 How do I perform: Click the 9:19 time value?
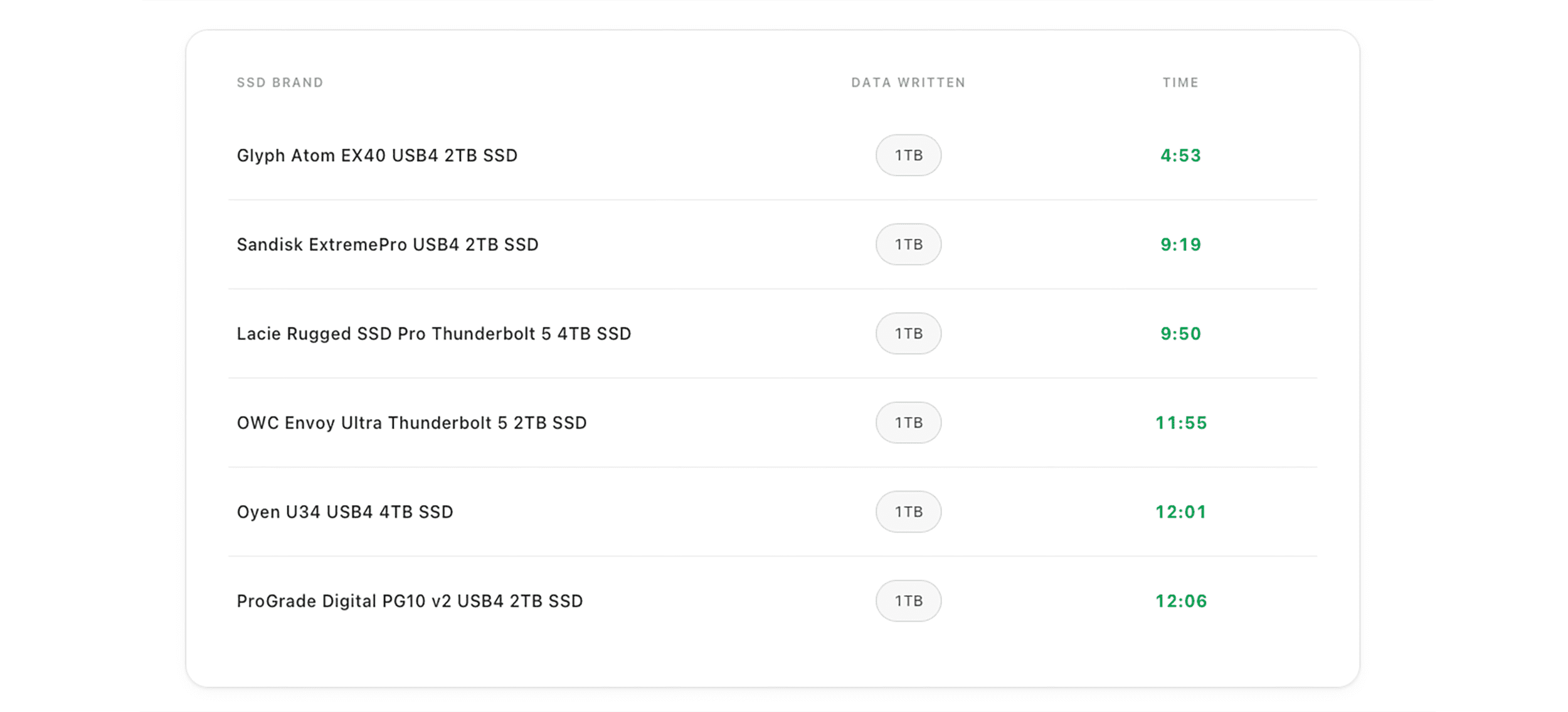coord(1180,245)
